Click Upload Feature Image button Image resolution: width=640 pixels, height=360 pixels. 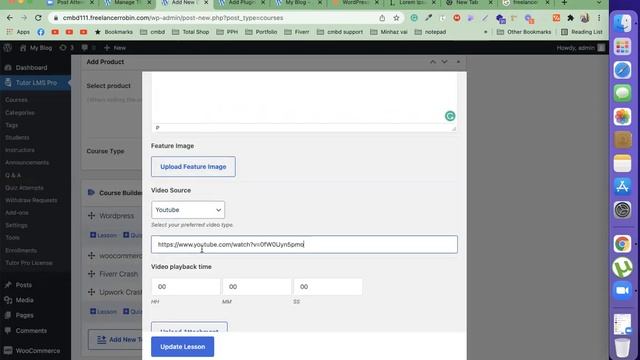point(193,167)
